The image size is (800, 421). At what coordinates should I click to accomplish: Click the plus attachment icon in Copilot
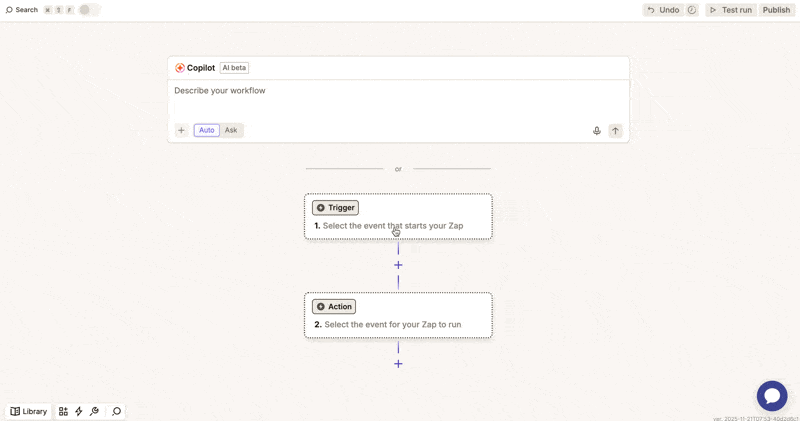pyautogui.click(x=181, y=131)
